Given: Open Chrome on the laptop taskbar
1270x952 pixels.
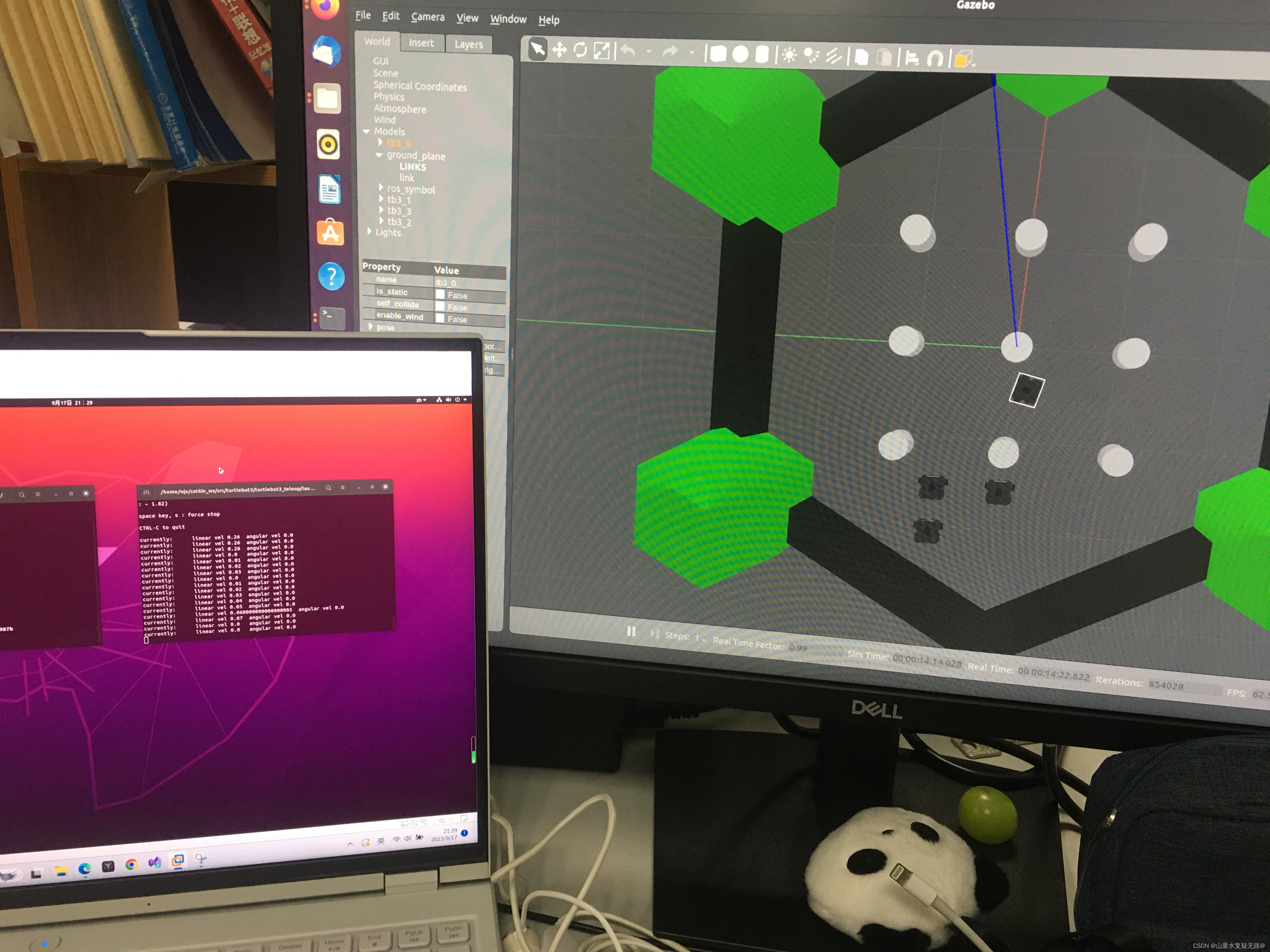Looking at the screenshot, I should [x=131, y=864].
